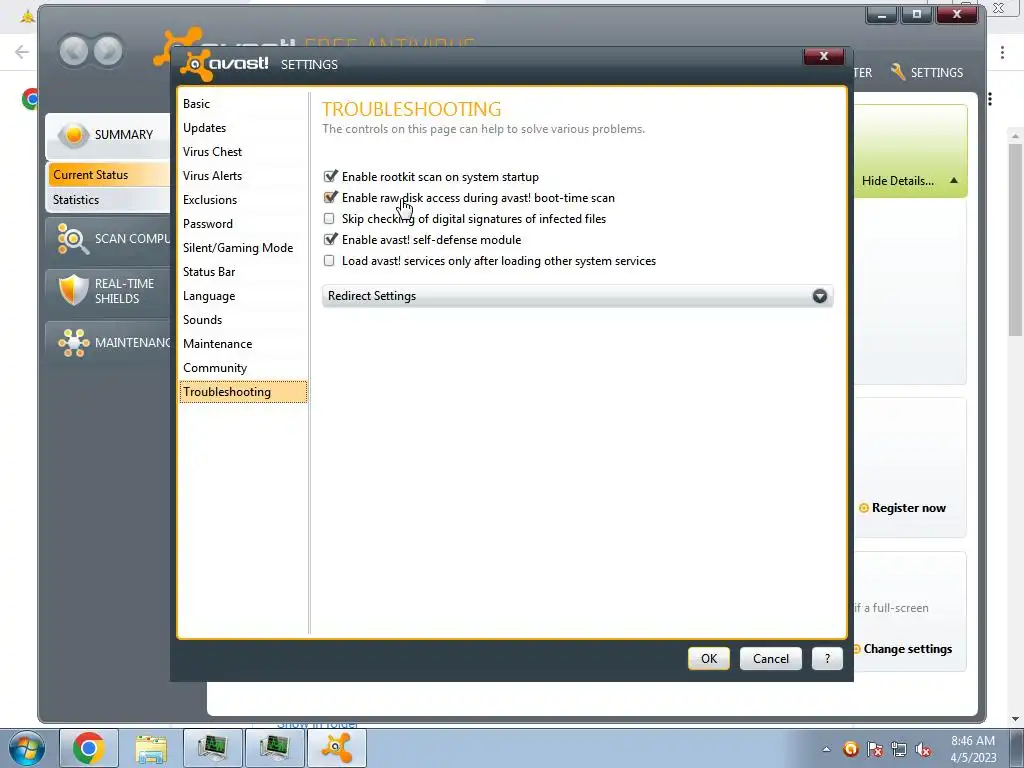Minimize the avast main window
The image size is (1024, 768).
coord(881,14)
